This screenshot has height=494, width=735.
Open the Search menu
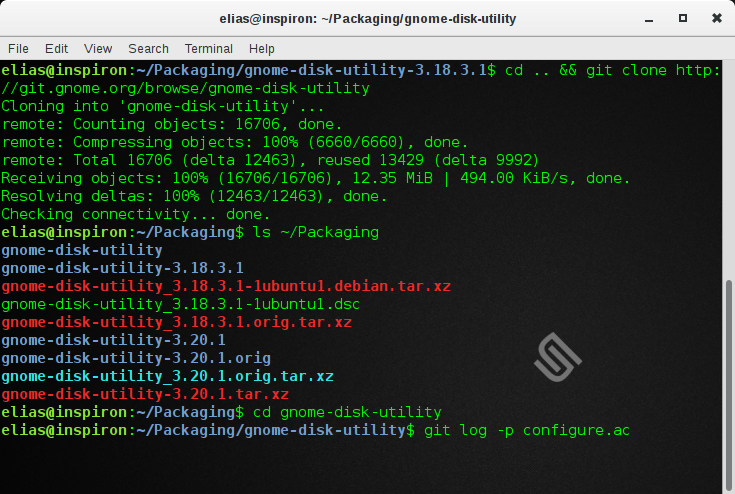148,48
